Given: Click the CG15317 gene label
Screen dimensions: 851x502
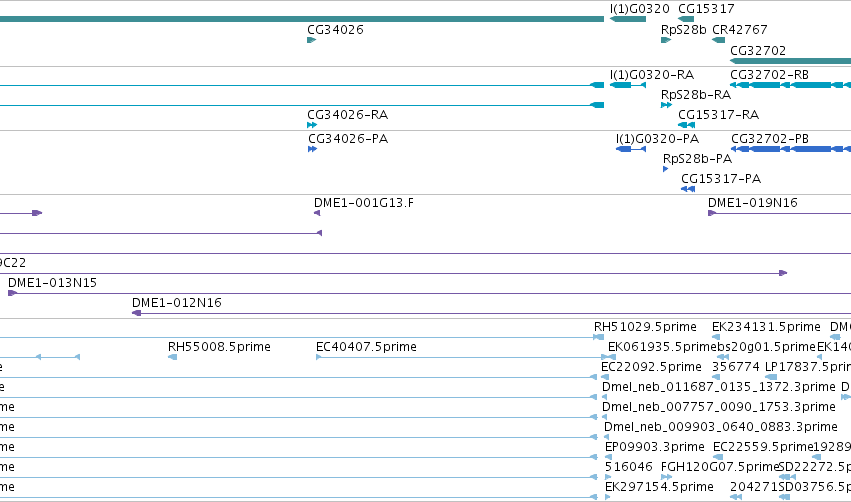Looking at the screenshot, I should click(x=706, y=9).
